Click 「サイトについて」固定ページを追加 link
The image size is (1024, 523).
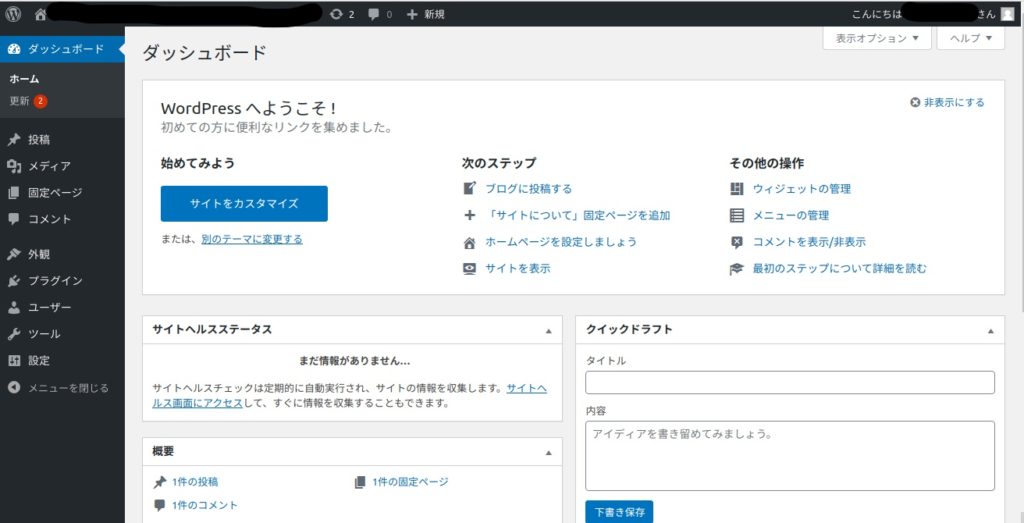(x=577, y=215)
